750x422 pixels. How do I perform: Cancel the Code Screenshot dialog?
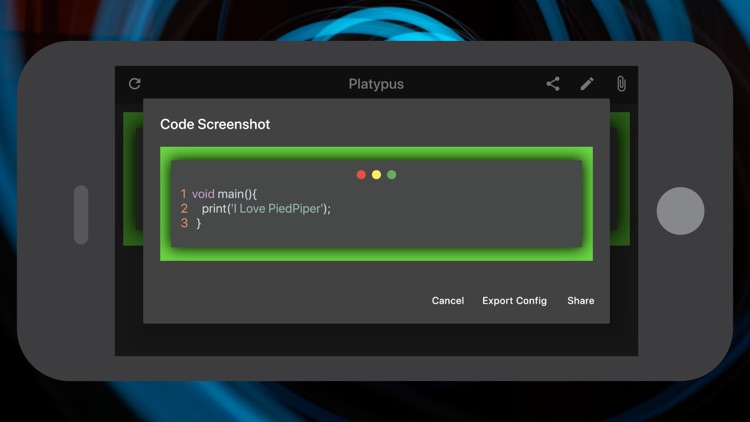point(448,300)
